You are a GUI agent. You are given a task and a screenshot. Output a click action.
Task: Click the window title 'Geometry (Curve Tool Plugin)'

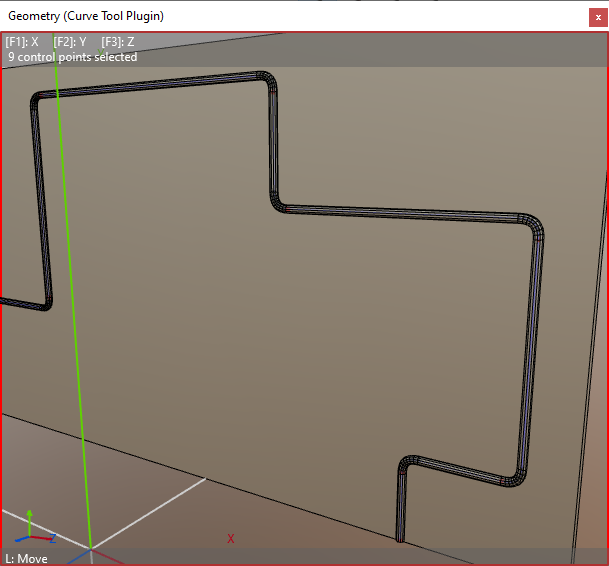[86, 16]
